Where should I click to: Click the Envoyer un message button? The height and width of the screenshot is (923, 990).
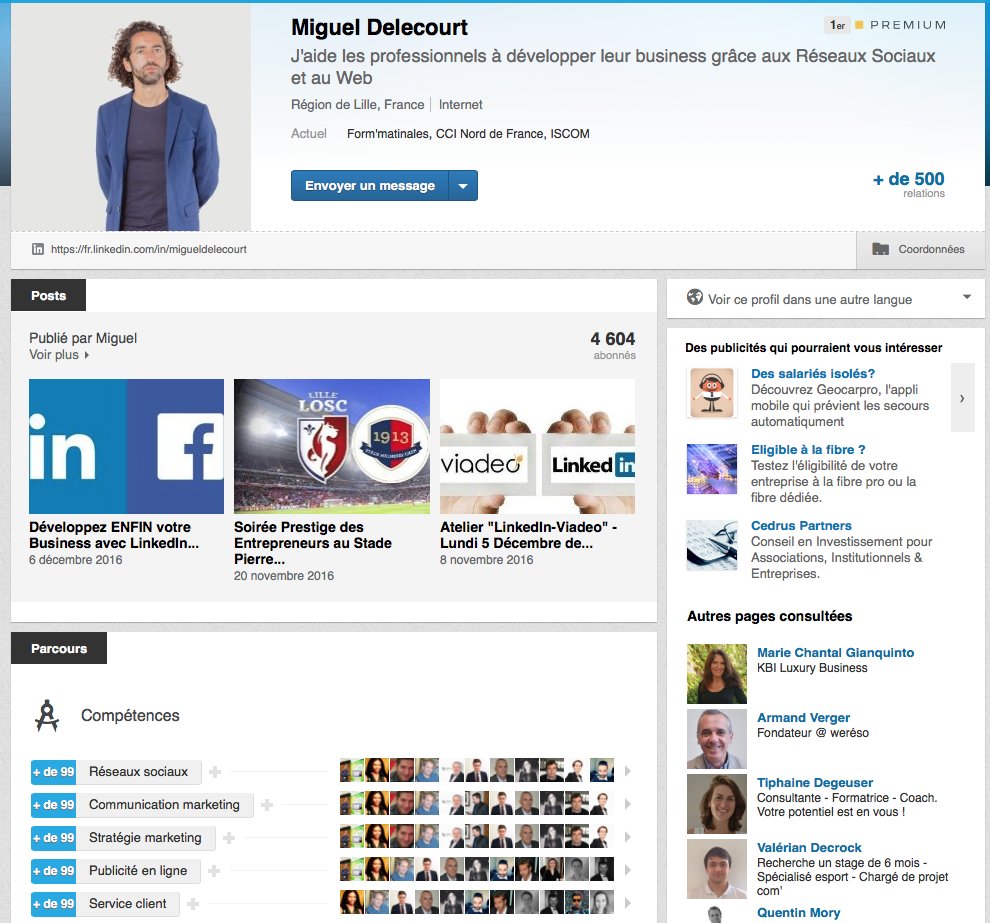click(370, 186)
